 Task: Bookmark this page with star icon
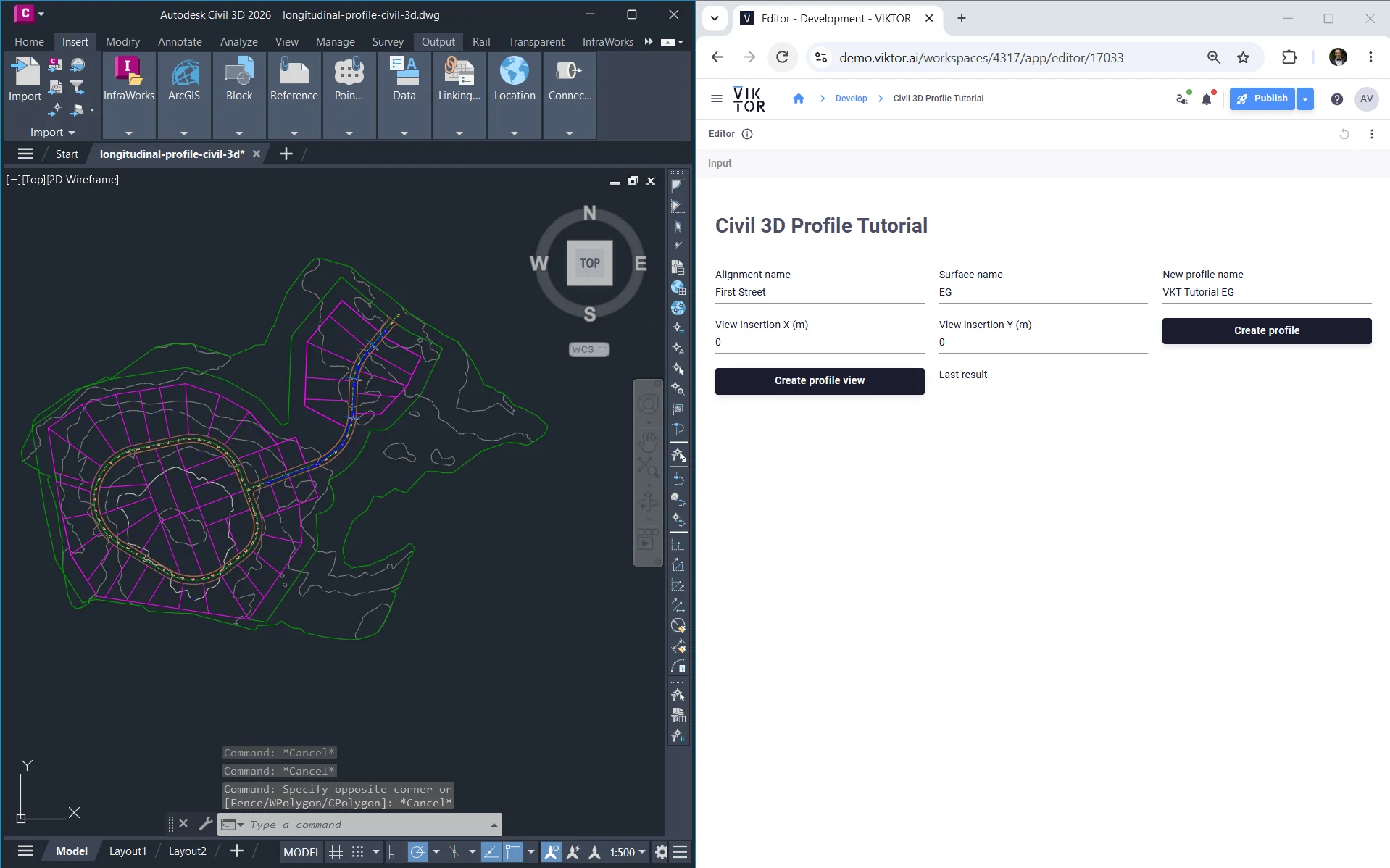click(x=1244, y=58)
